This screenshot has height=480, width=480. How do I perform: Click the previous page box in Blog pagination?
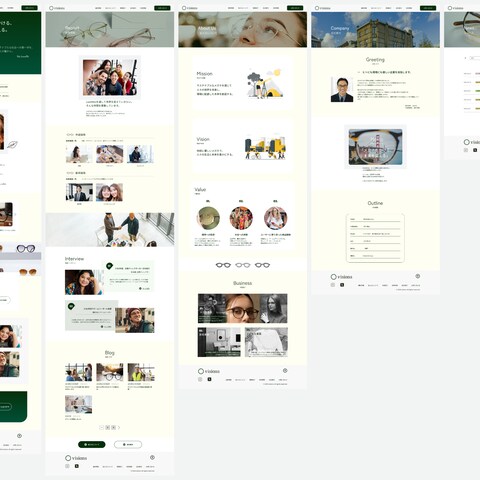coord(102,427)
